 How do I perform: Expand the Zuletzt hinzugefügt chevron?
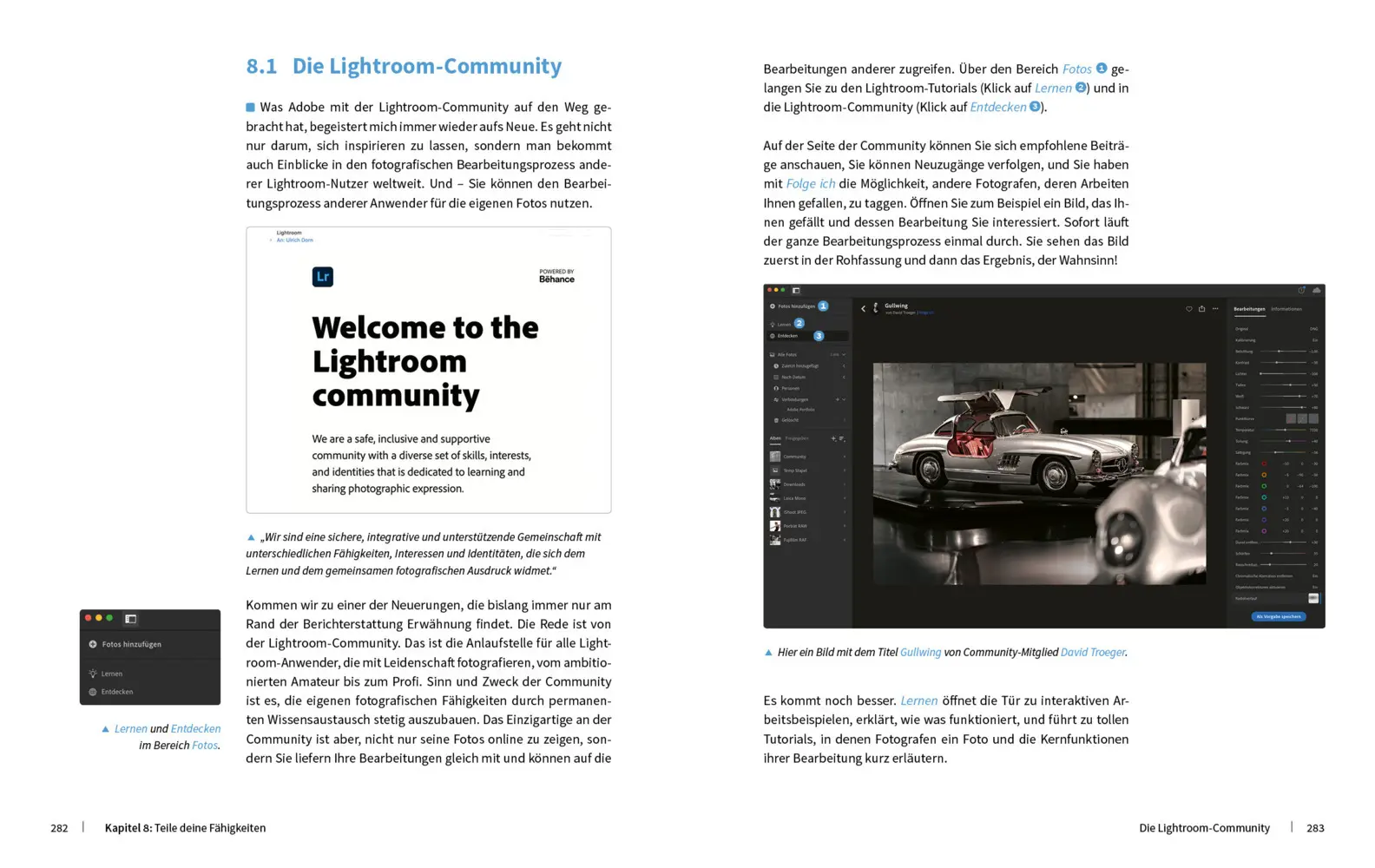click(x=844, y=366)
